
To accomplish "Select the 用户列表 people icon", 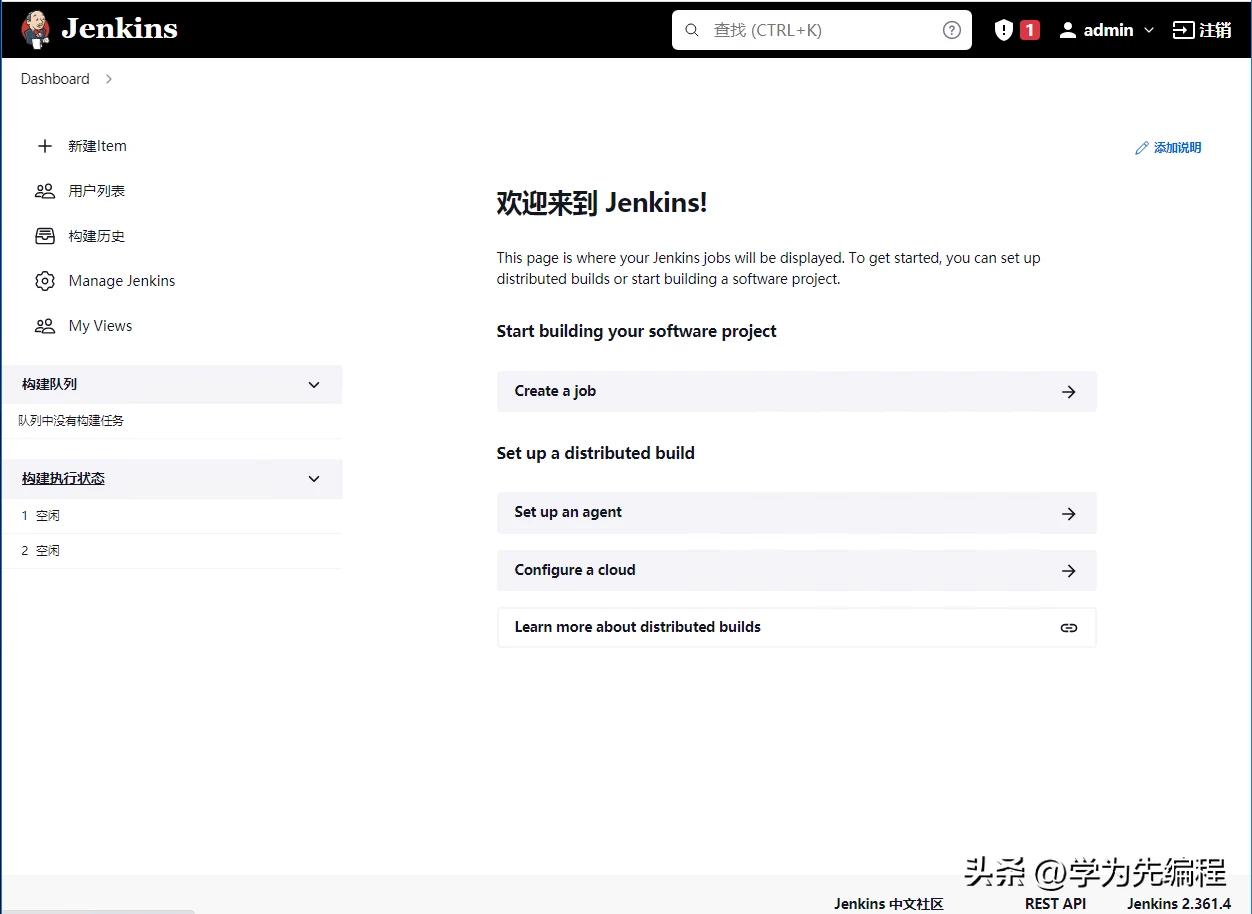I will (x=44, y=190).
